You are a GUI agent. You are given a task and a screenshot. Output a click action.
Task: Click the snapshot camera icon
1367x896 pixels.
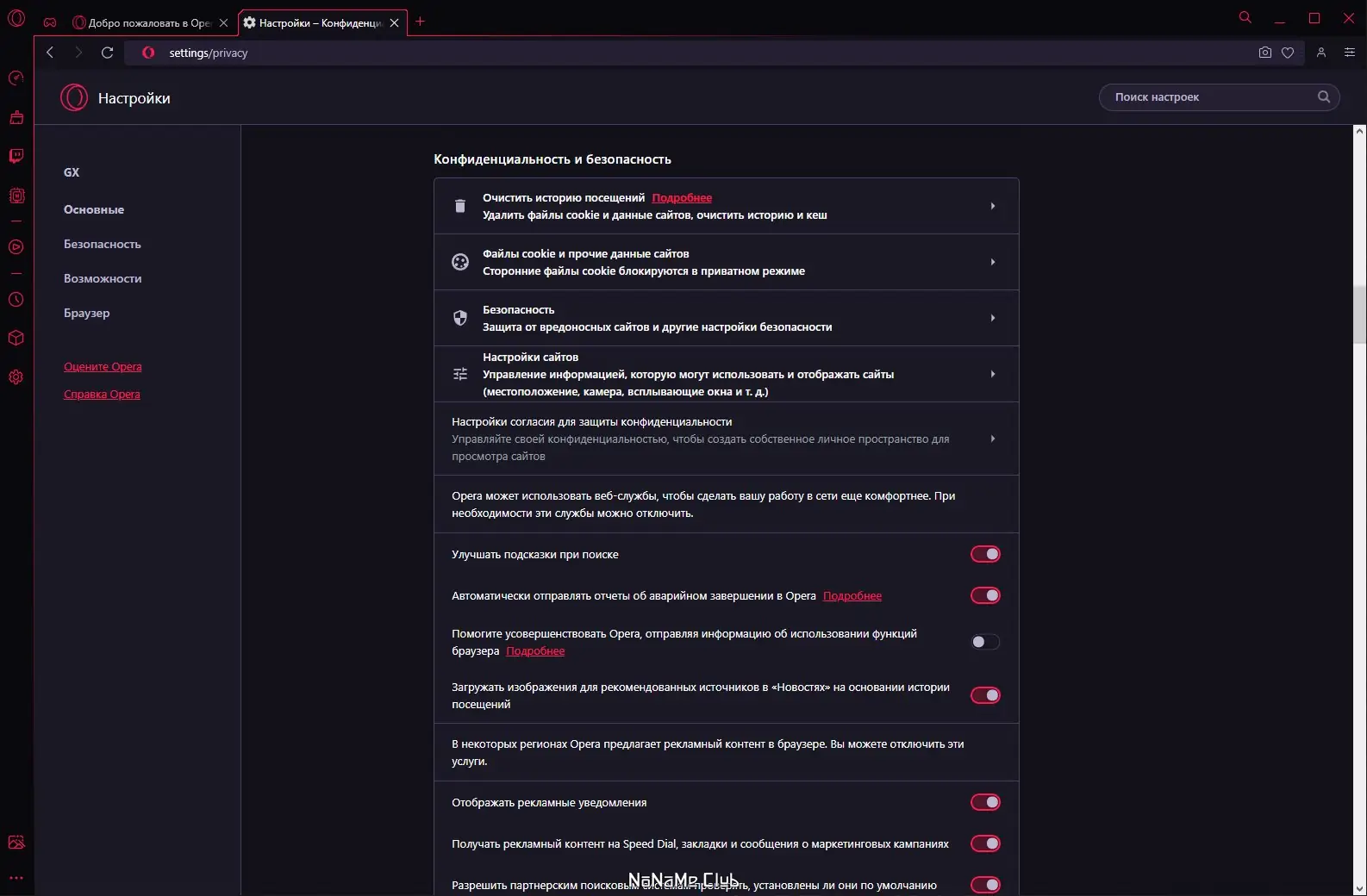(1264, 53)
